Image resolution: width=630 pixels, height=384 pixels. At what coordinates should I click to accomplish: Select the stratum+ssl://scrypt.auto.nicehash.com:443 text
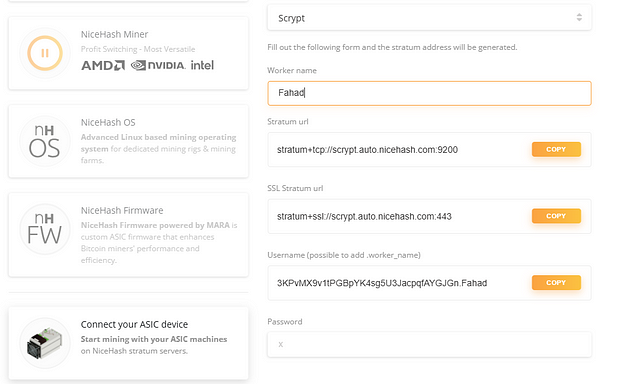pos(364,217)
